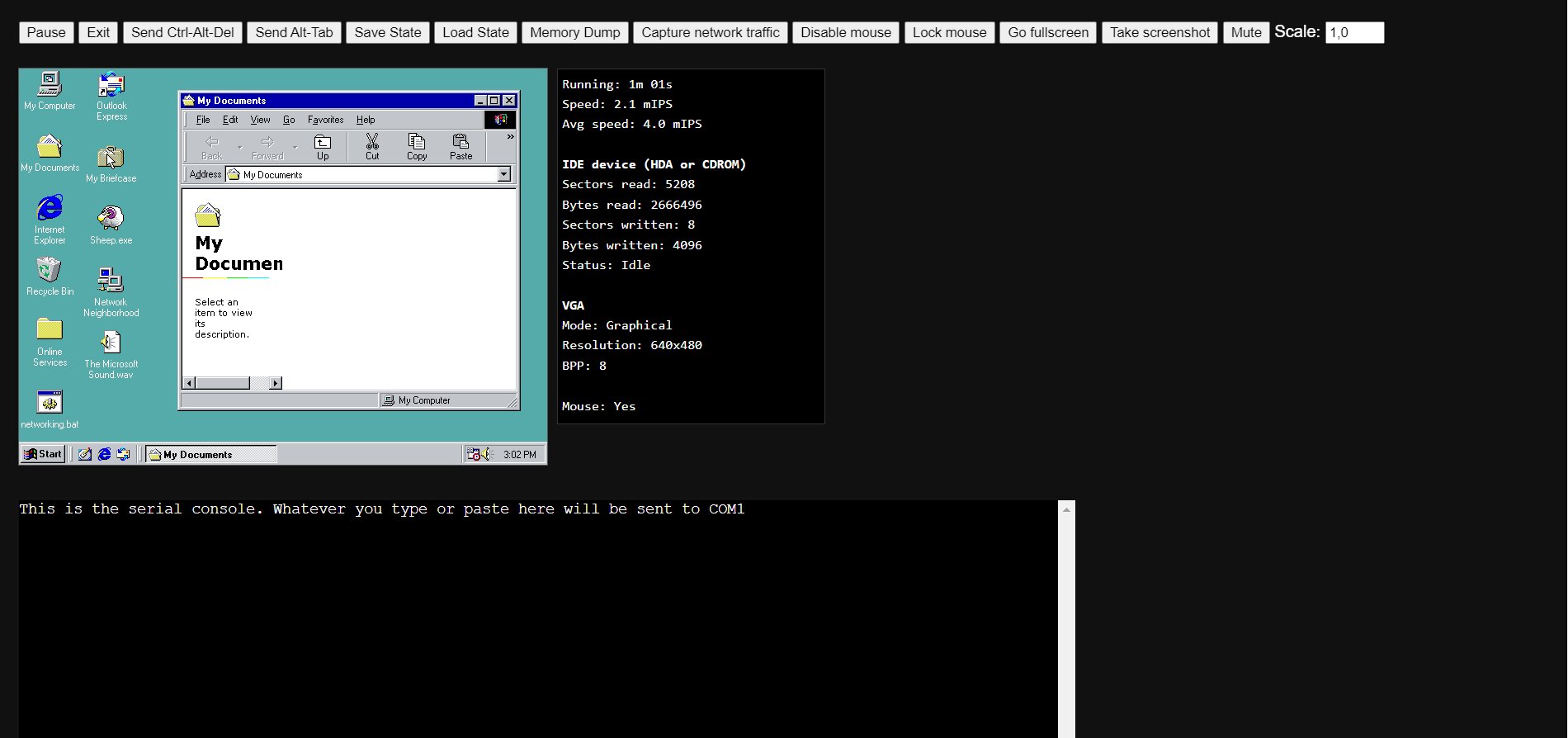Select the My Briefcase desktop icon
This screenshot has width=1568, height=738.
click(111, 164)
